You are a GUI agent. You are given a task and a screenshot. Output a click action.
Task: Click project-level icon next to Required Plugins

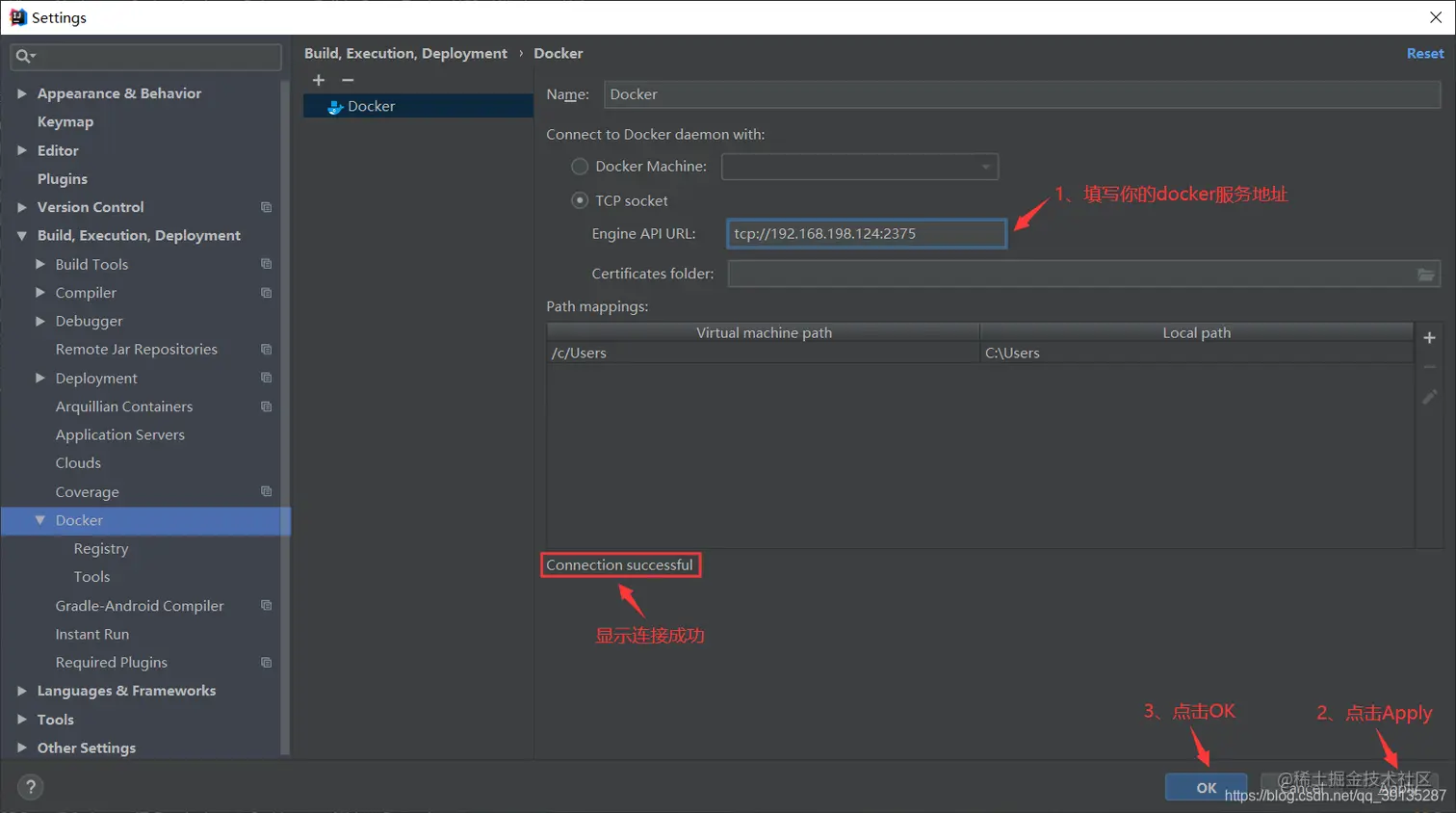[x=266, y=663]
